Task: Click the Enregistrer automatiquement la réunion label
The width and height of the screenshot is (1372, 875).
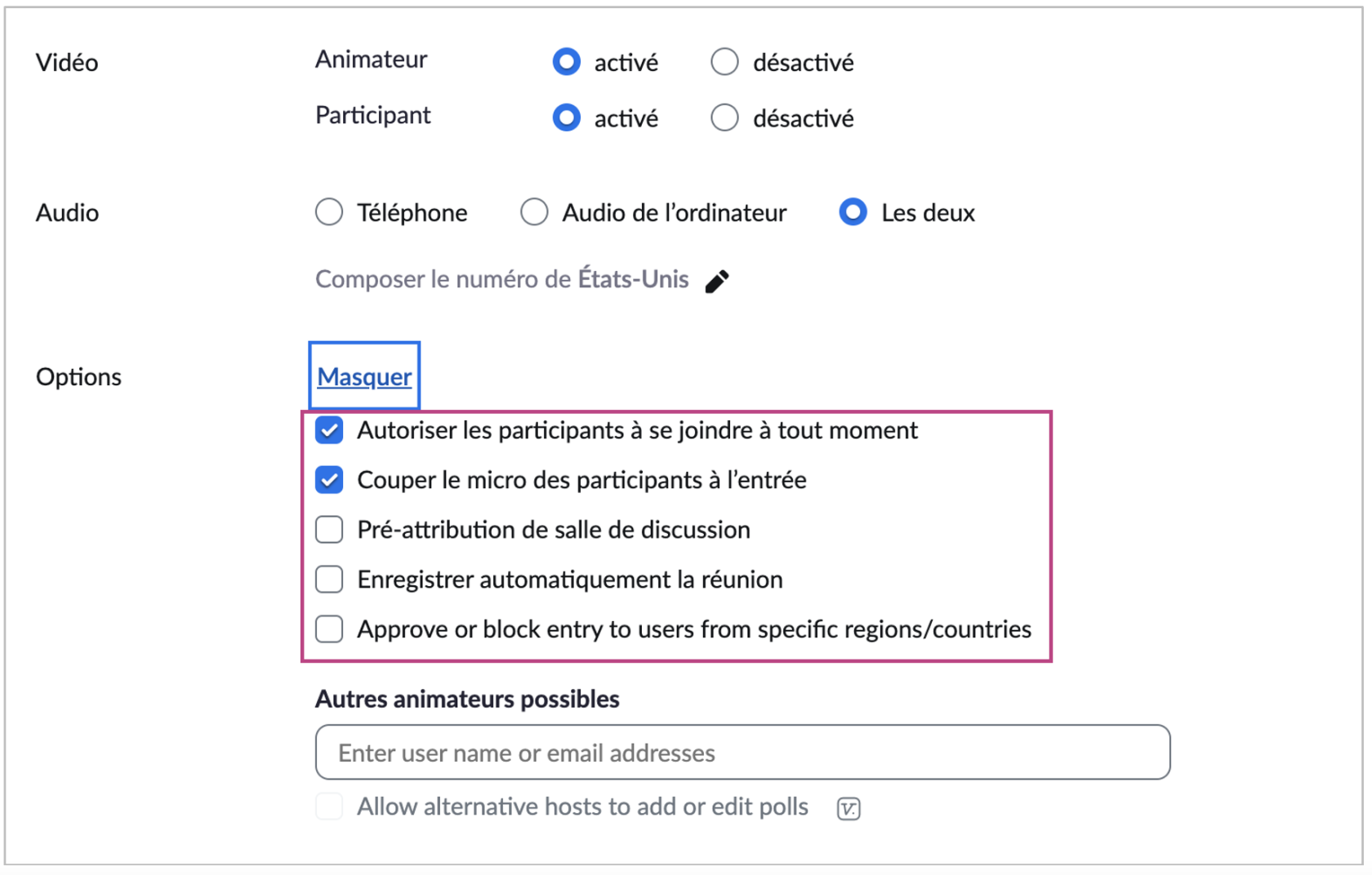Action: 569,580
